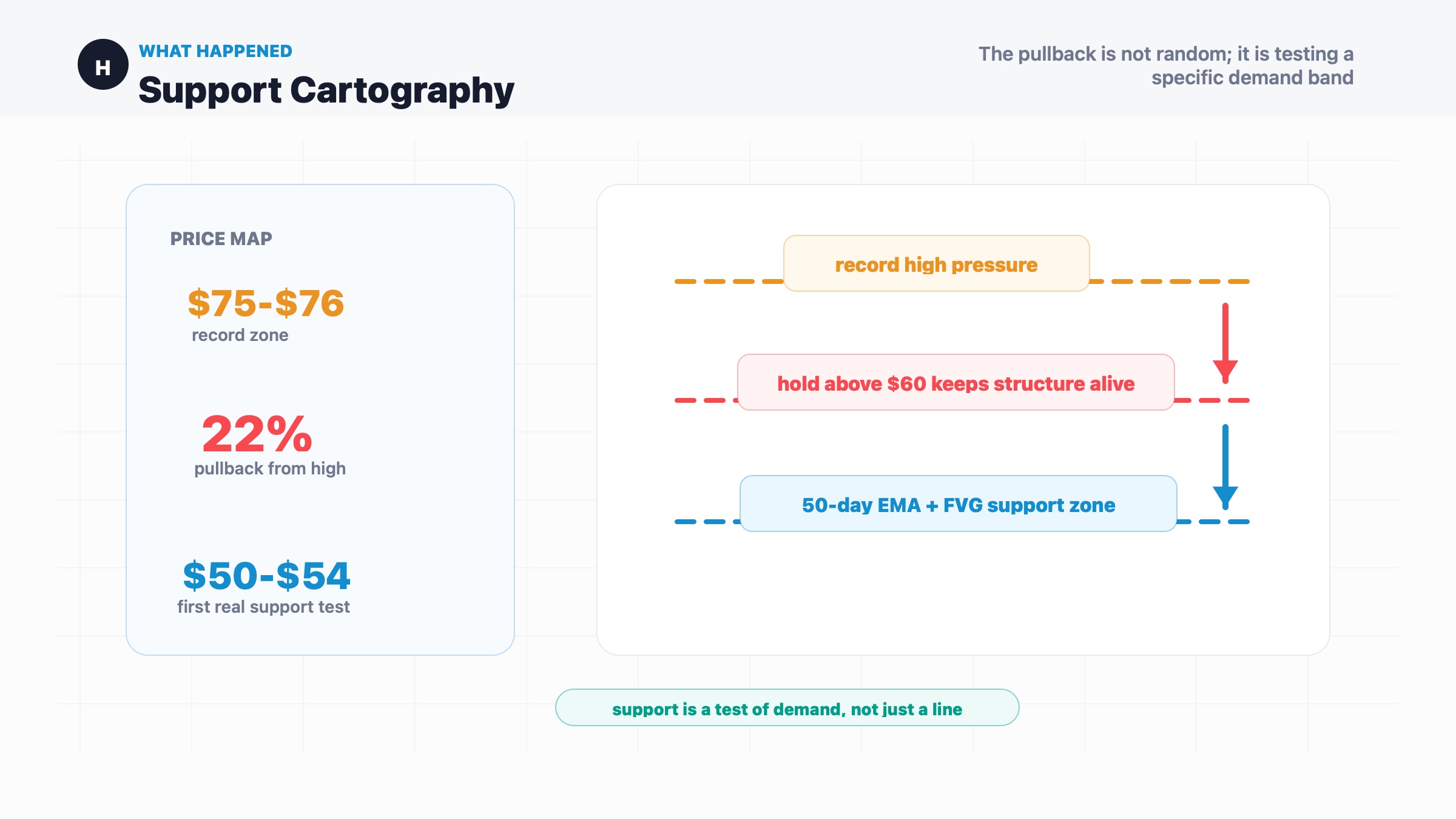Click the red downward arrow
Image resolution: width=1456 pixels, height=819 pixels.
(1225, 343)
